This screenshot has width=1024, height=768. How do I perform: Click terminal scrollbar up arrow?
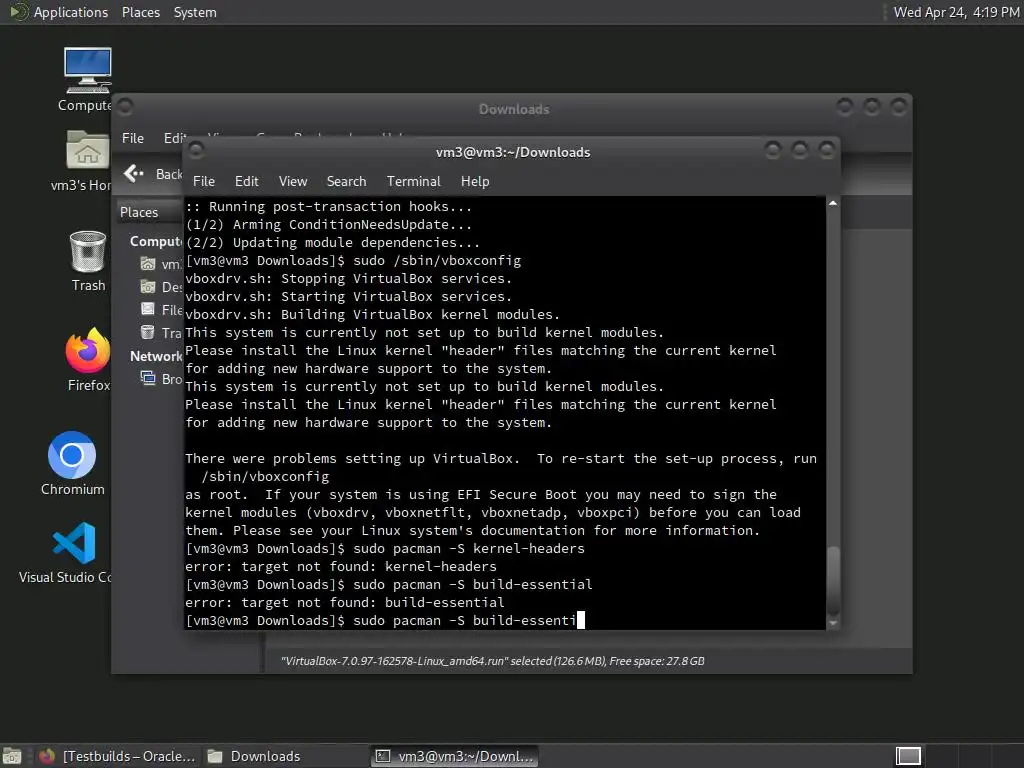coord(833,203)
